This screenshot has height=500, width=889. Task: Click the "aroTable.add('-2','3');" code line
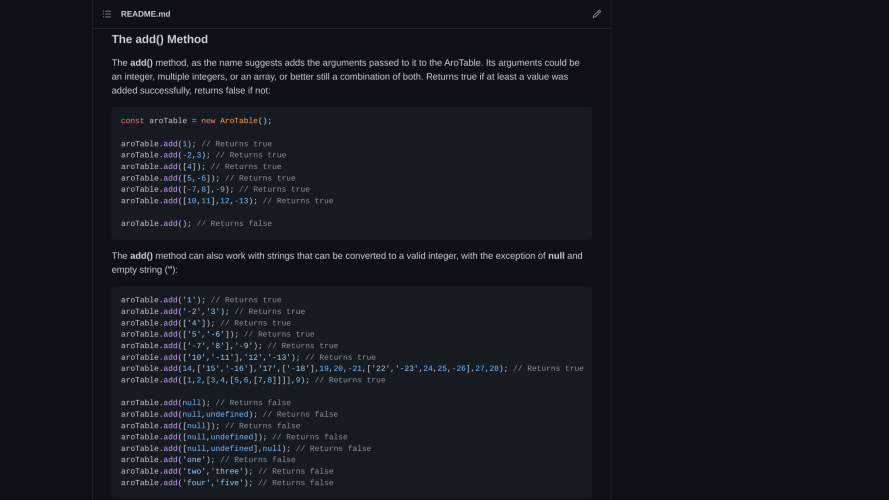[x=213, y=312]
